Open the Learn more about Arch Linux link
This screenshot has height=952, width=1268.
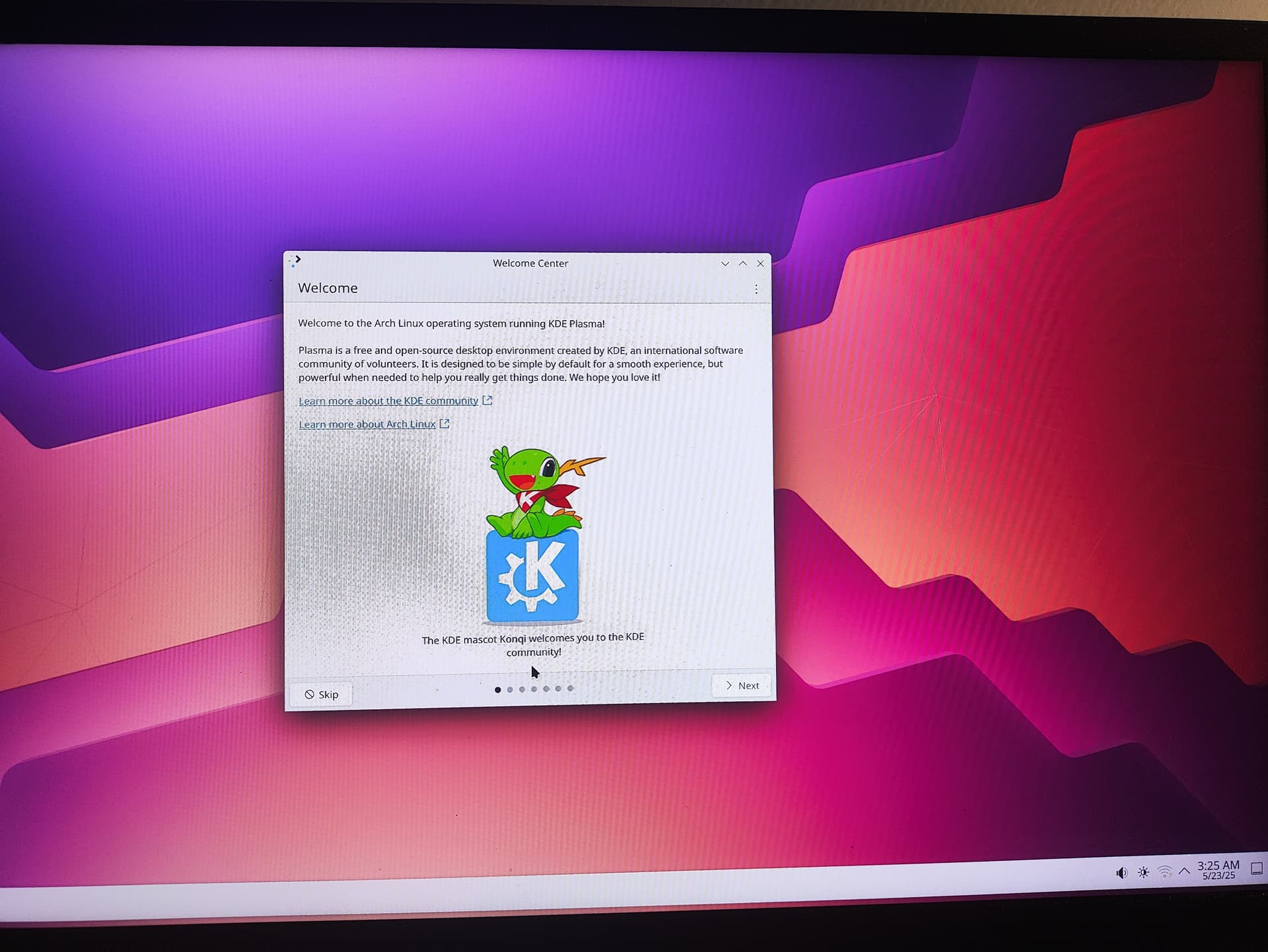[367, 425]
